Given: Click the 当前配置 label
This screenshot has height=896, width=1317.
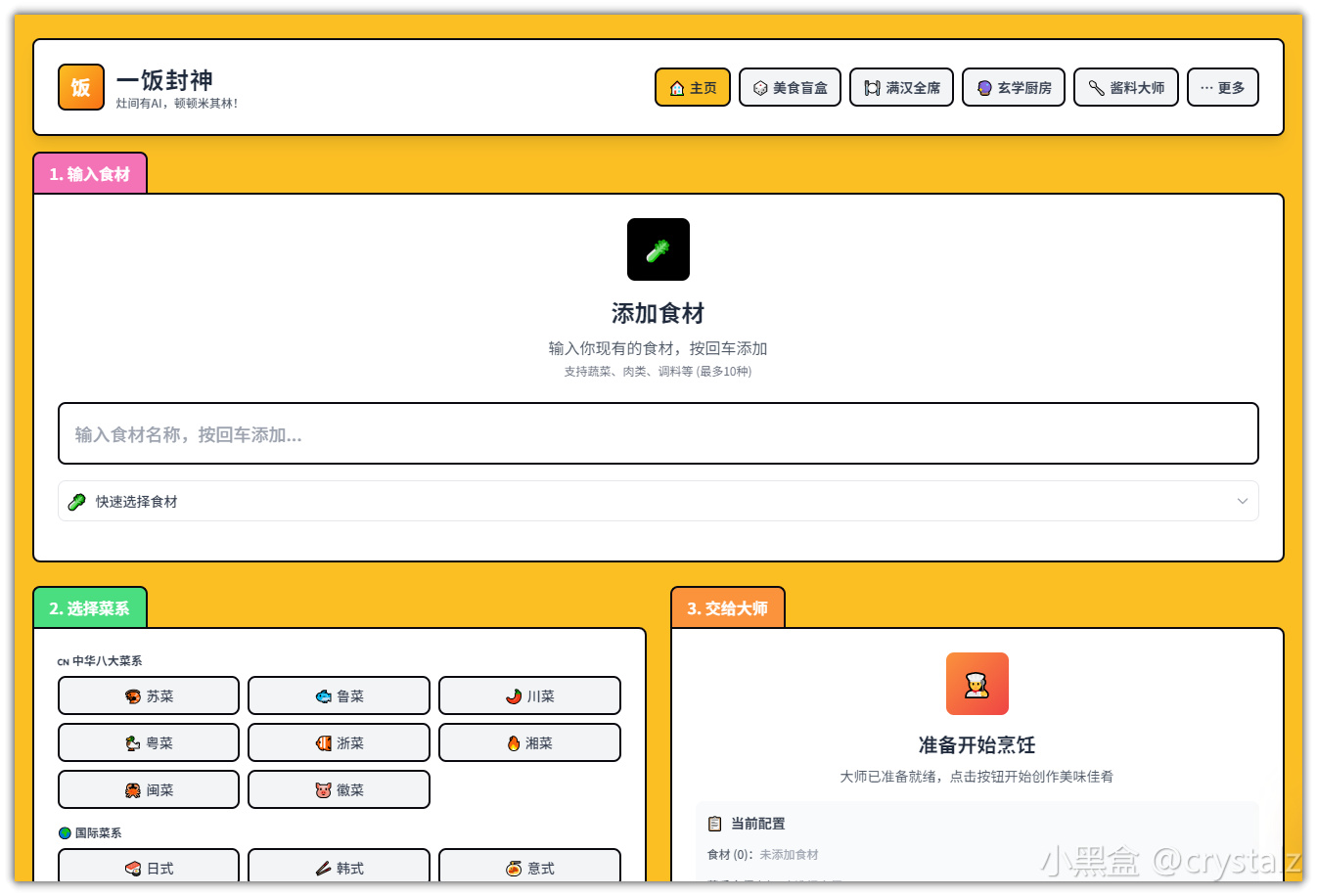Looking at the screenshot, I should pos(757,824).
